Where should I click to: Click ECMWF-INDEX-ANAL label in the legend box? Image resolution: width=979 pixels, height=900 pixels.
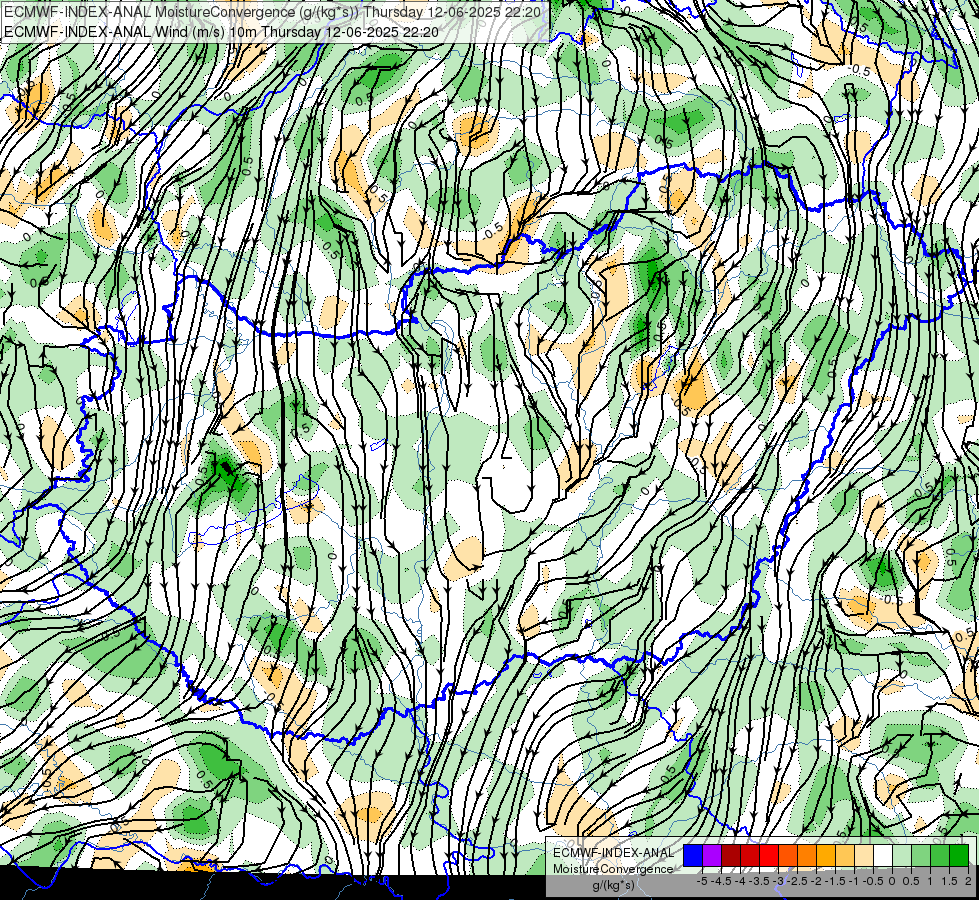coord(613,853)
